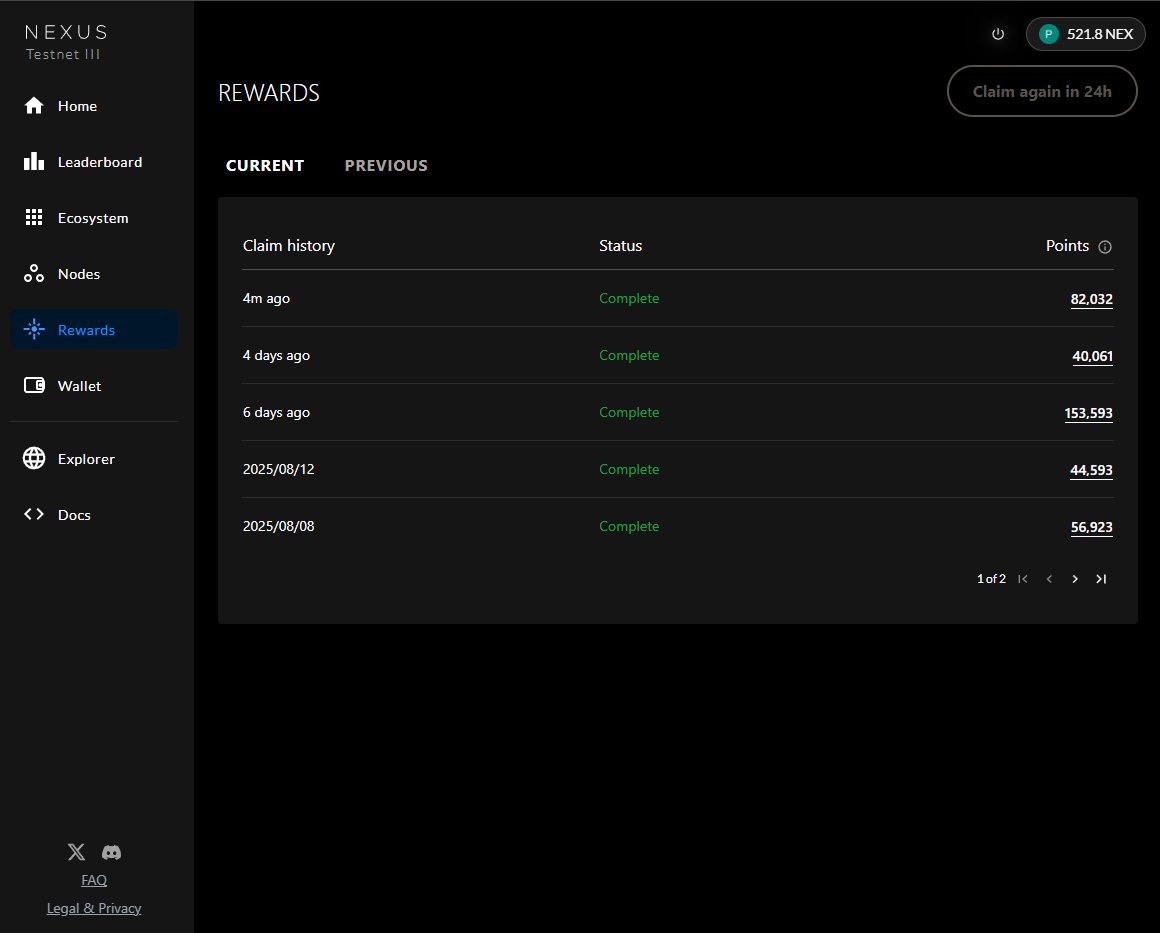1160x933 pixels.
Task: Open the X (Twitter) social icon
Action: (x=76, y=852)
